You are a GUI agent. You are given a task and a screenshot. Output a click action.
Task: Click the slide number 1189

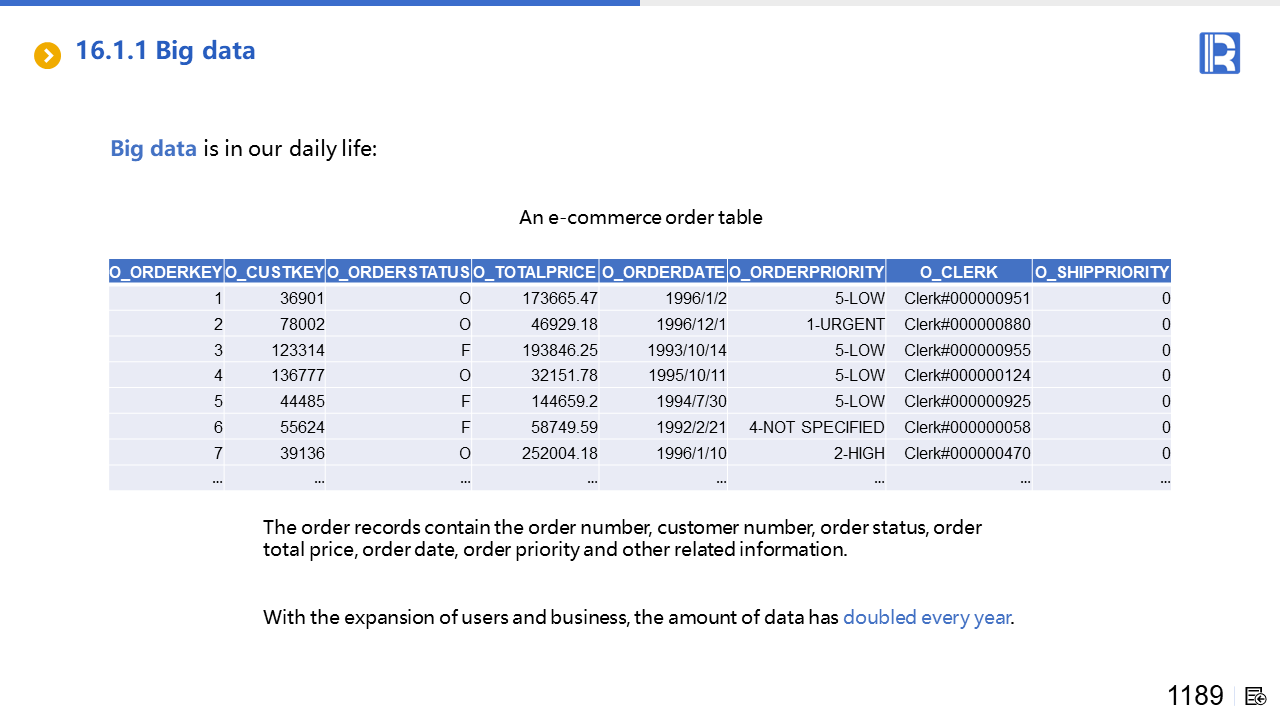click(1195, 696)
